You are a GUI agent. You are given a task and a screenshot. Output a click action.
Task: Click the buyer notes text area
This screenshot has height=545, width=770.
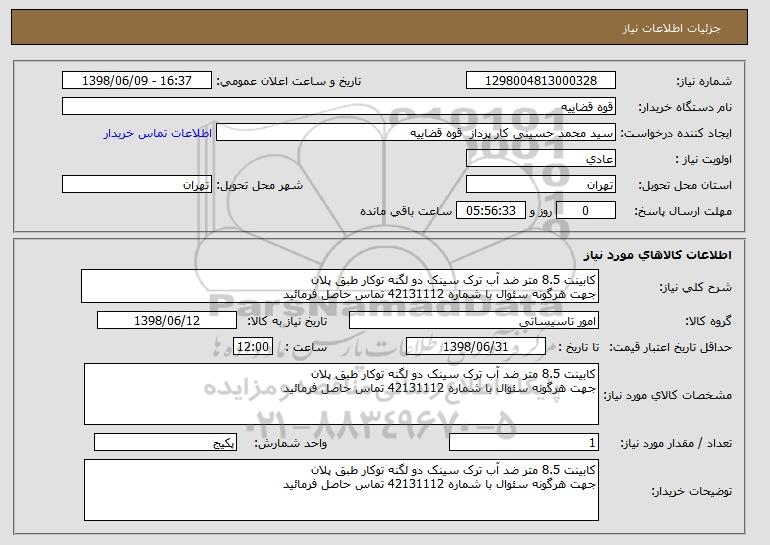341,490
